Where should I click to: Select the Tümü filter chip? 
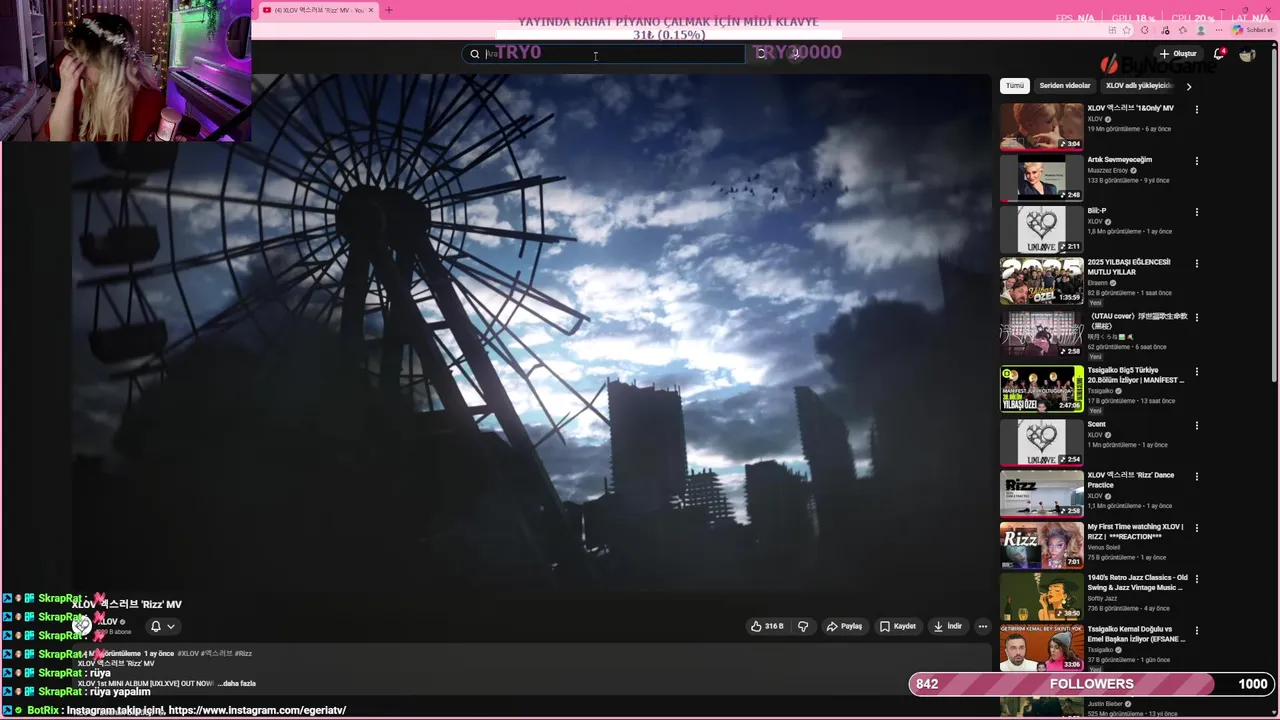(x=1015, y=86)
